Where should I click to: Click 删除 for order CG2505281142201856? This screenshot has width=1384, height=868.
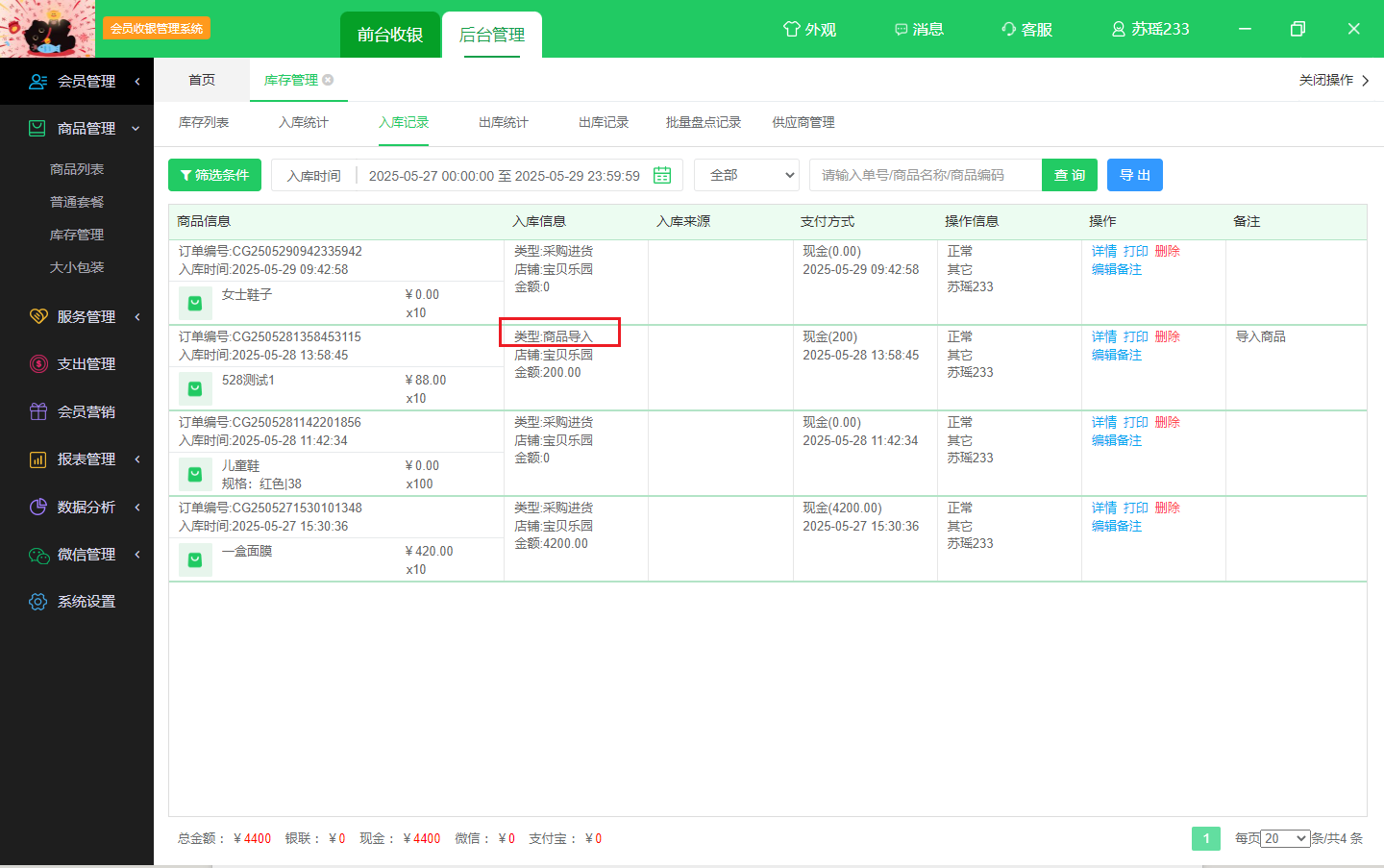click(1168, 422)
